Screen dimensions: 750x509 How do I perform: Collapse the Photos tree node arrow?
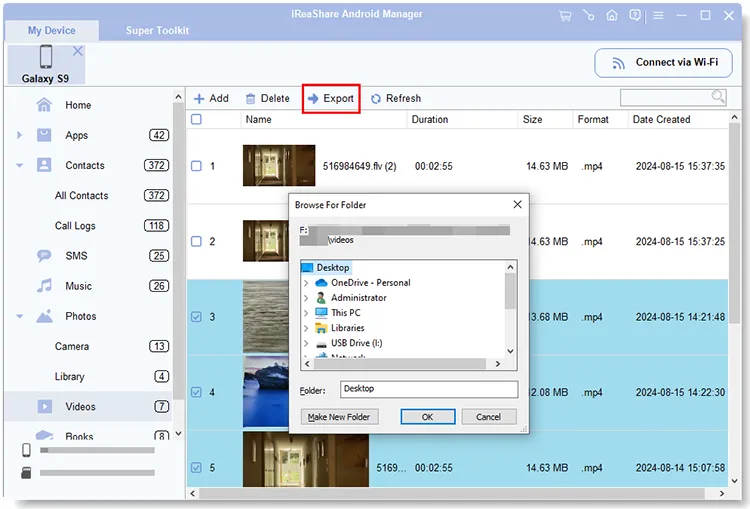point(20,316)
